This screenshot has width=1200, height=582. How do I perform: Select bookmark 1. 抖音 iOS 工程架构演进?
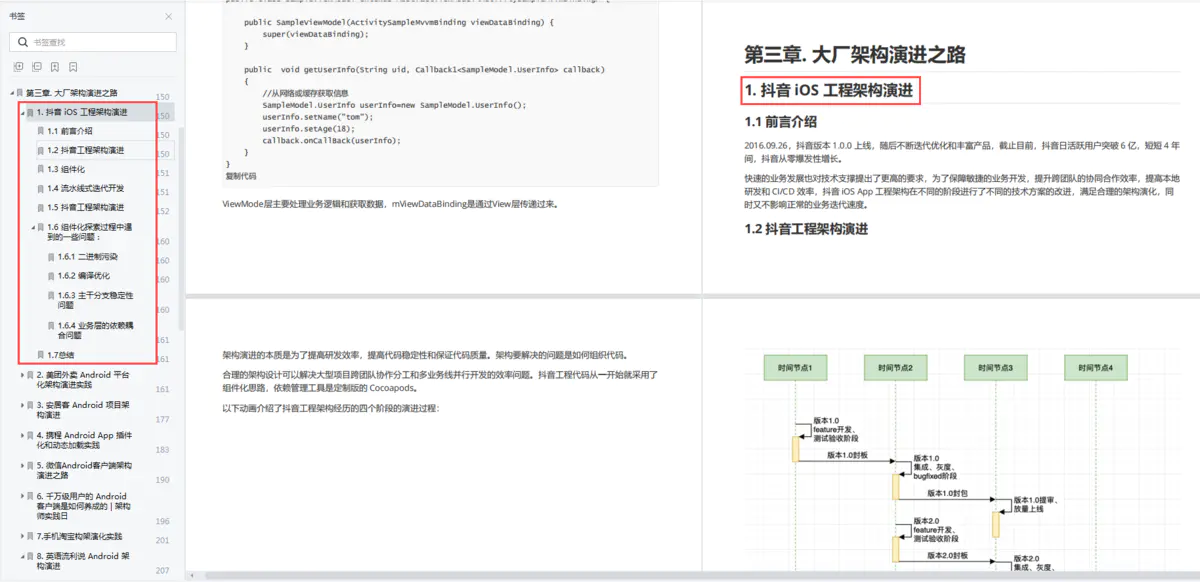click(x=82, y=112)
